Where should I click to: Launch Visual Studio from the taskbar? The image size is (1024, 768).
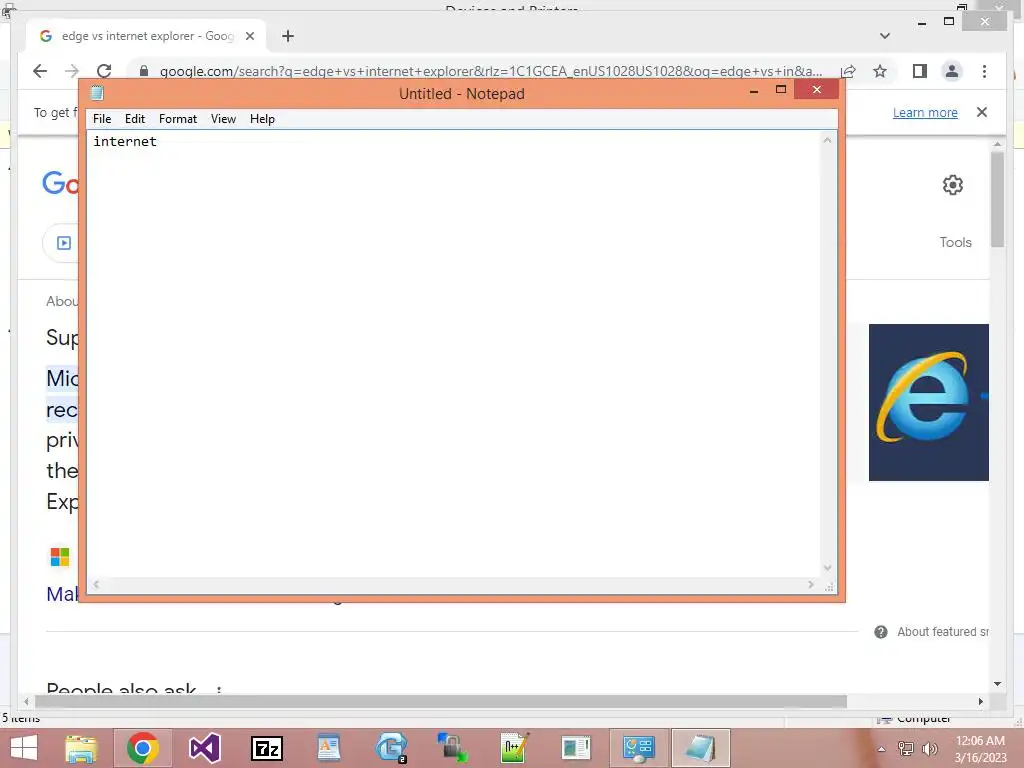(x=205, y=748)
